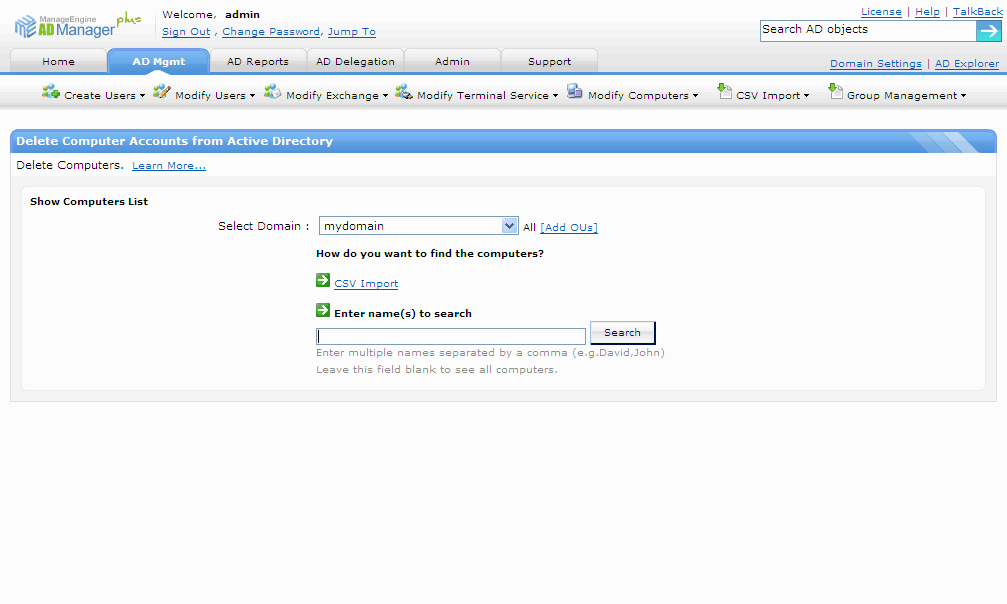Click the ADManager Plus logo
The width and height of the screenshot is (1007, 604).
(77, 26)
